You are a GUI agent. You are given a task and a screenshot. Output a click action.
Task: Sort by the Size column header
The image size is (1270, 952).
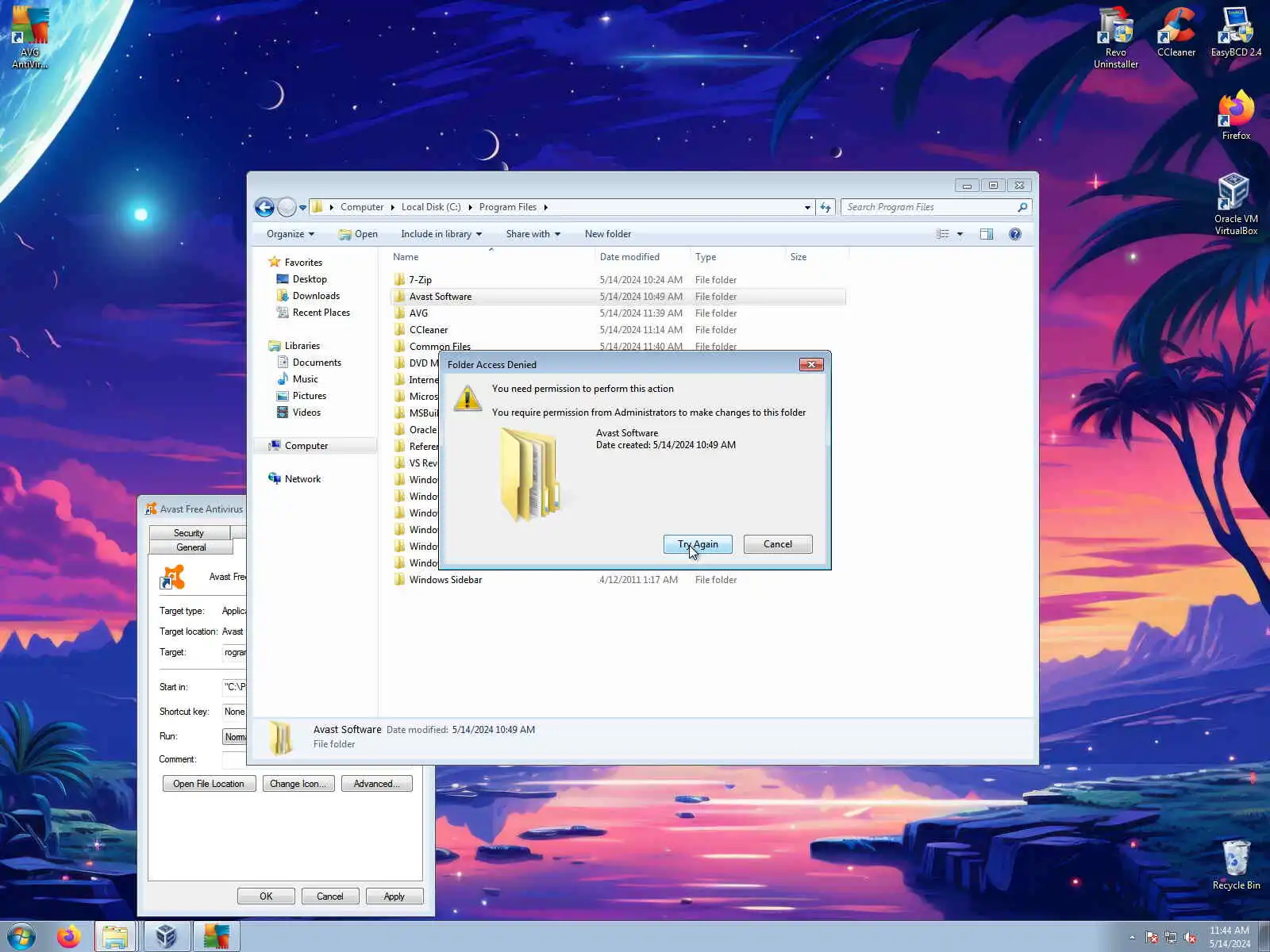click(x=799, y=257)
